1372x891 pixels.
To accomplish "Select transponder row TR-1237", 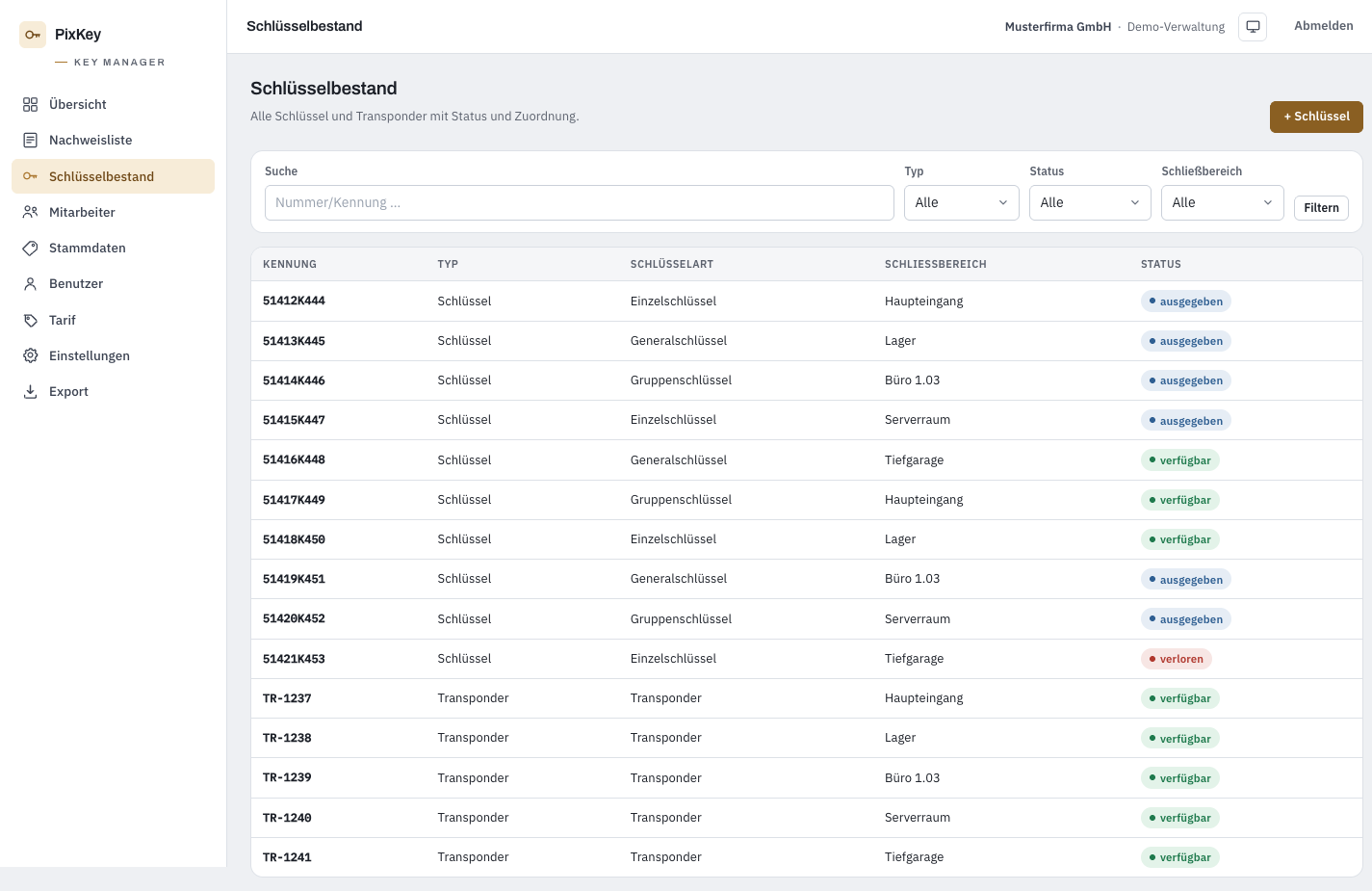I will 807,698.
